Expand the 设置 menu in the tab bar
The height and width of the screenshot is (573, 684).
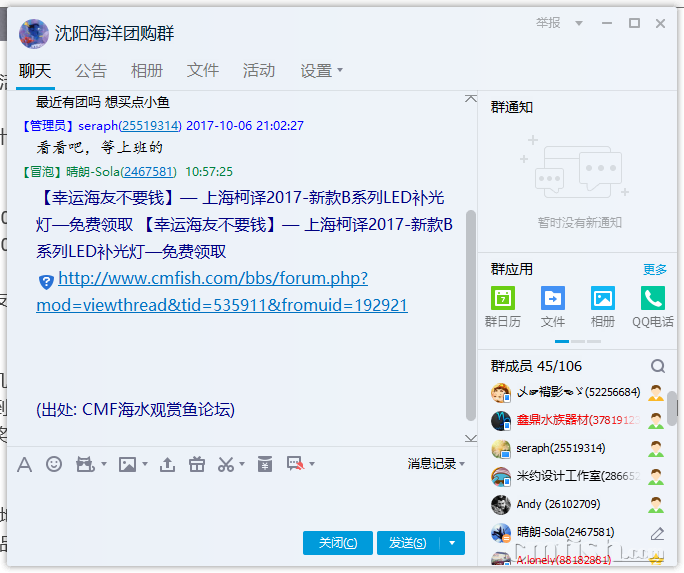point(321,71)
